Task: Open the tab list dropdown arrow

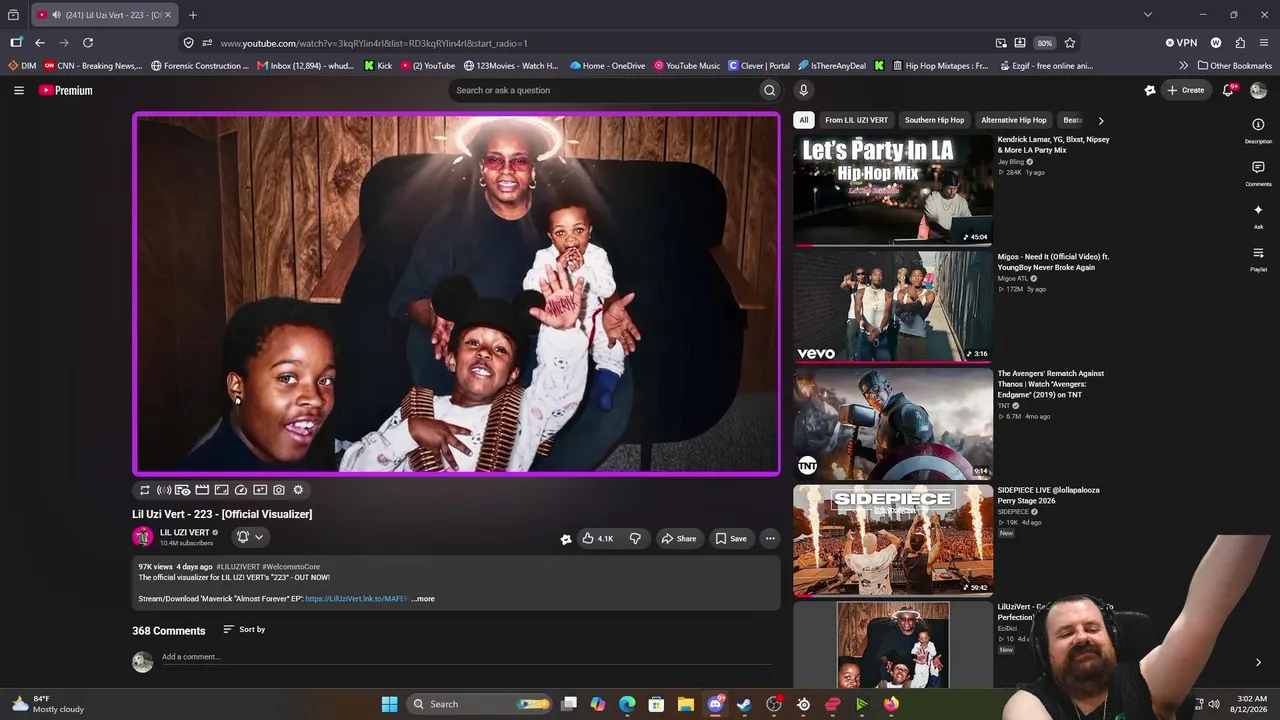Action: (x=1148, y=15)
